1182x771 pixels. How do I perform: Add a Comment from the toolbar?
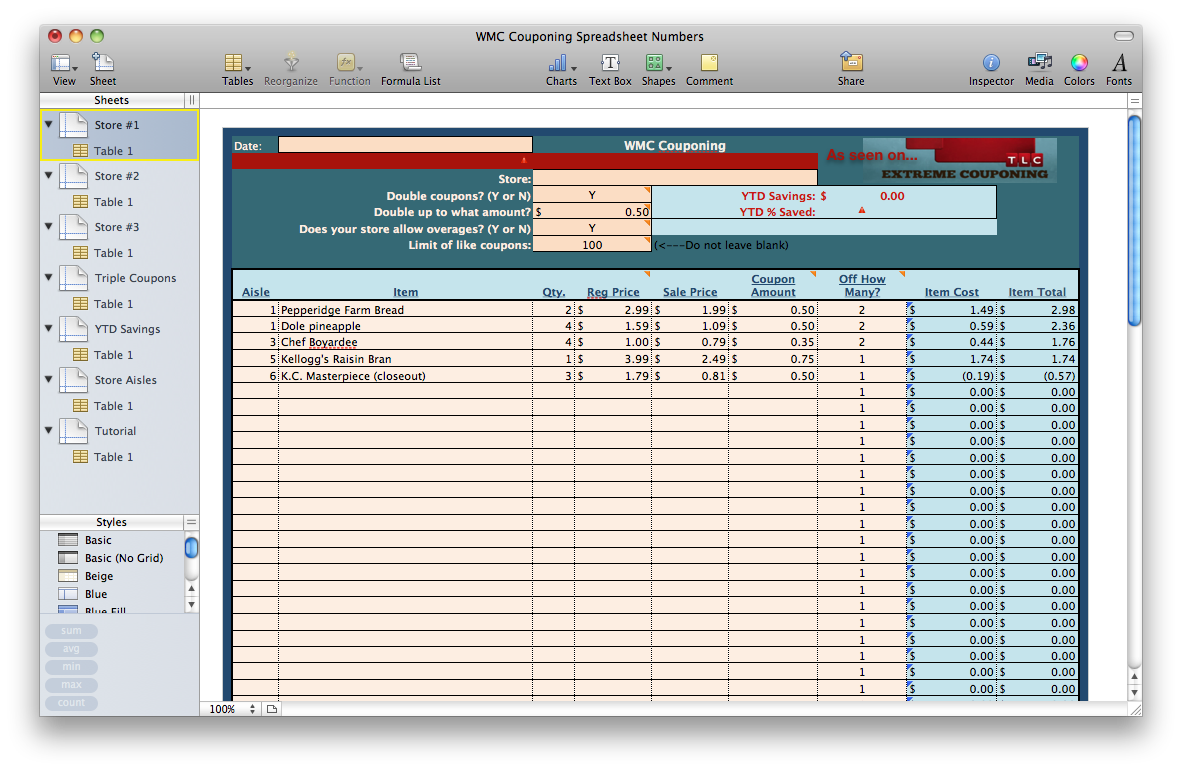pyautogui.click(x=709, y=69)
